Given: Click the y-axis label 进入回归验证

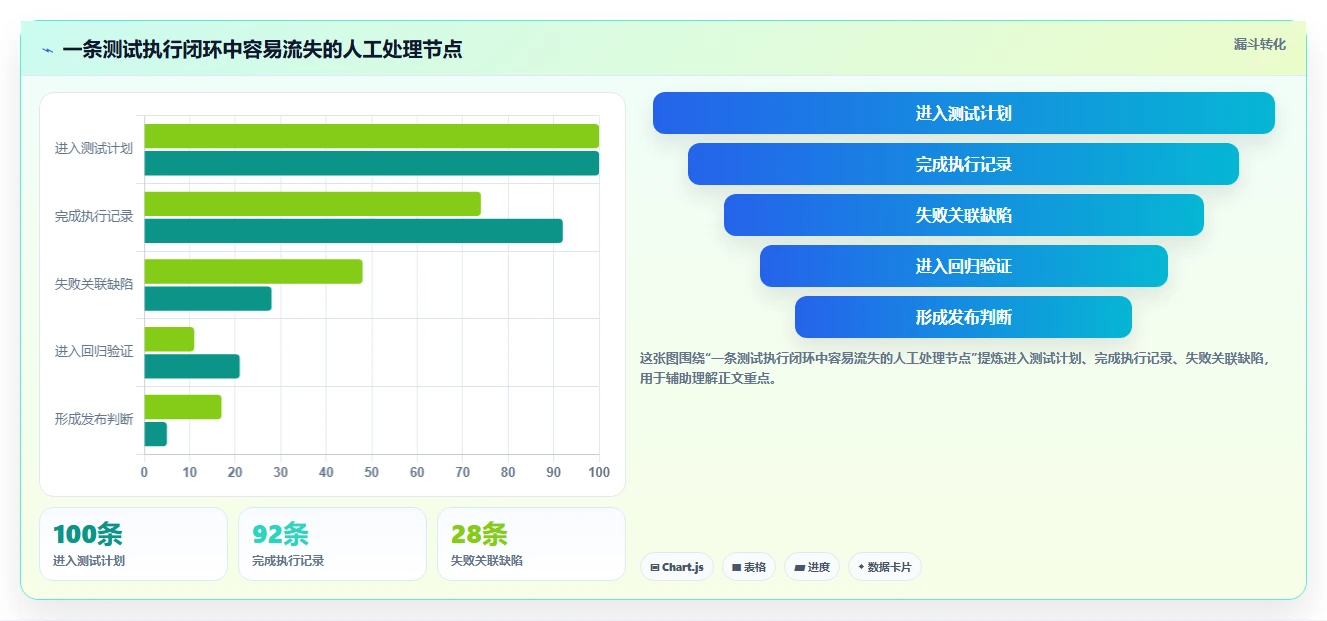Looking at the screenshot, I should tap(94, 352).
